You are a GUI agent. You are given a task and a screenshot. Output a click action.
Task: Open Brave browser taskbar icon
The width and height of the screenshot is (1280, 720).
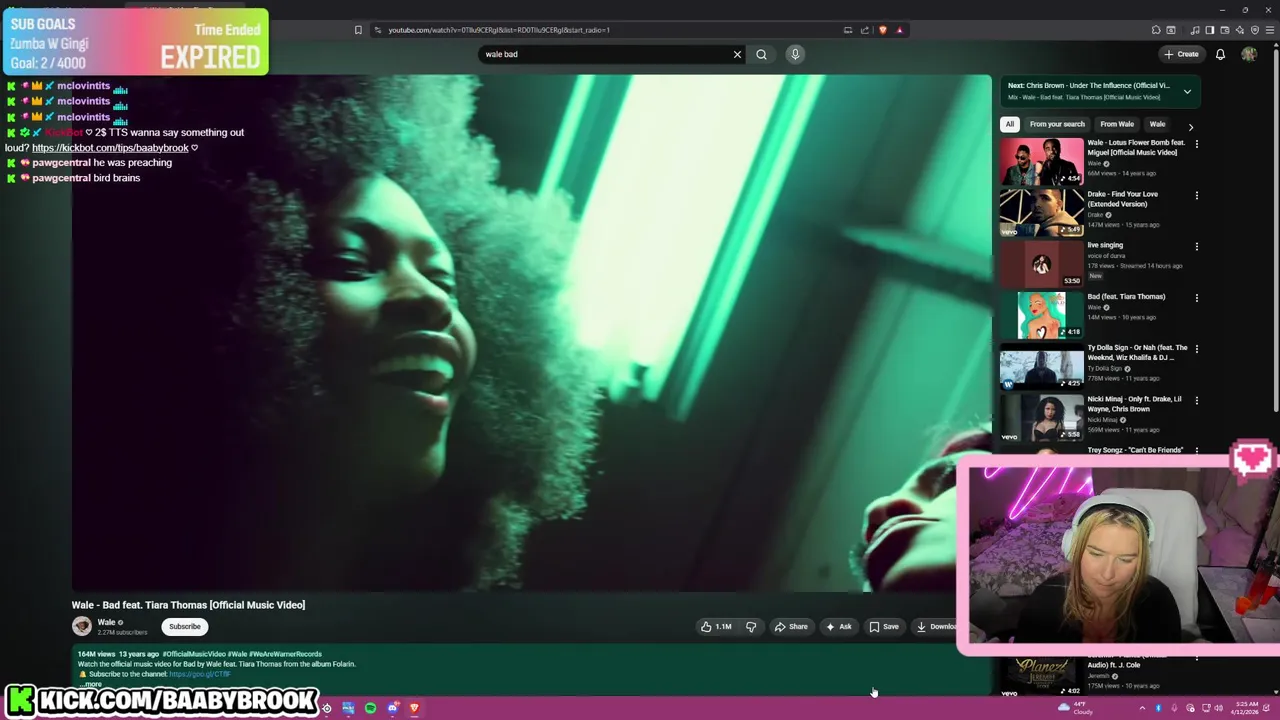pos(414,708)
